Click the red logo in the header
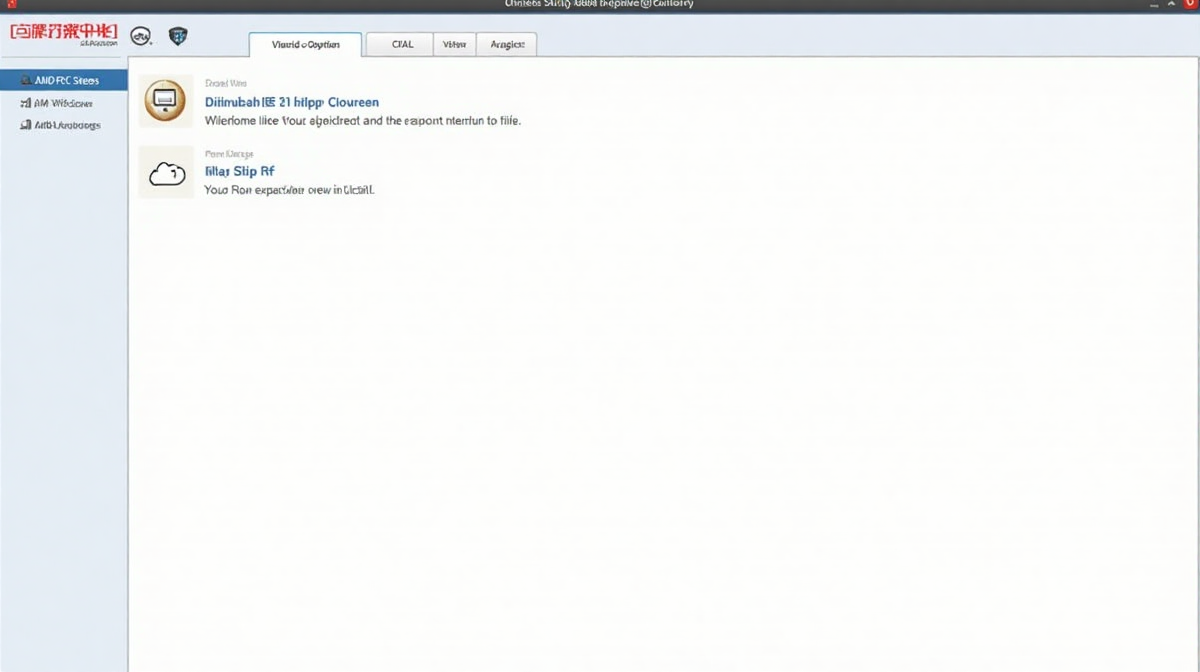The image size is (1200, 672). click(x=64, y=34)
